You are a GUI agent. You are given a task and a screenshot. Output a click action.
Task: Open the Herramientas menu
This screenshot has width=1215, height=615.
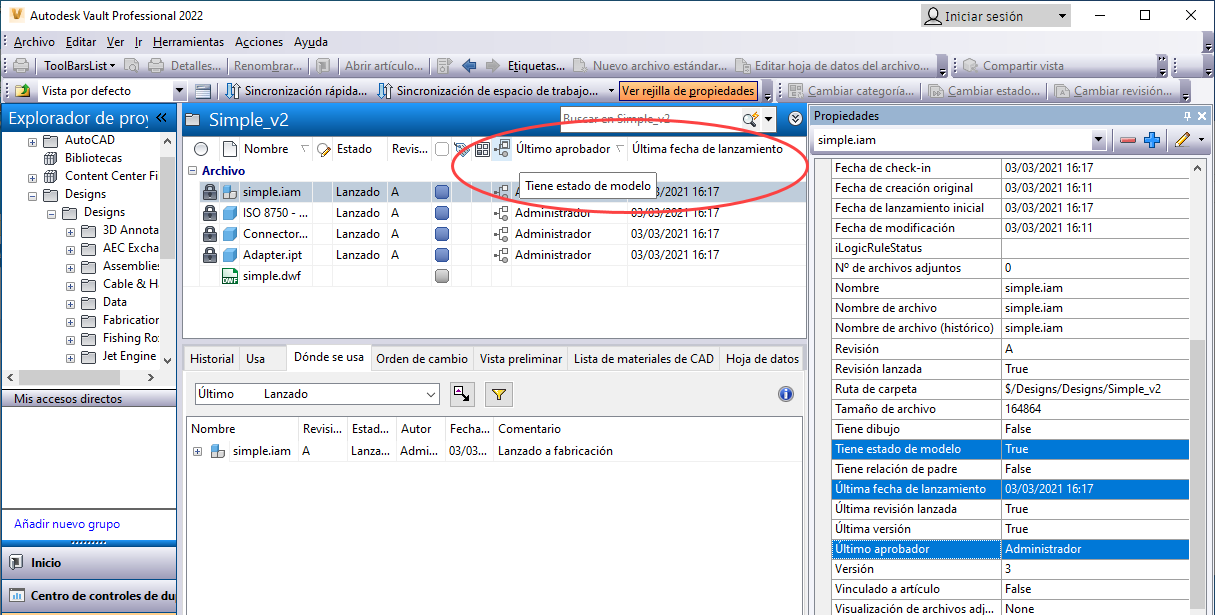(x=188, y=42)
